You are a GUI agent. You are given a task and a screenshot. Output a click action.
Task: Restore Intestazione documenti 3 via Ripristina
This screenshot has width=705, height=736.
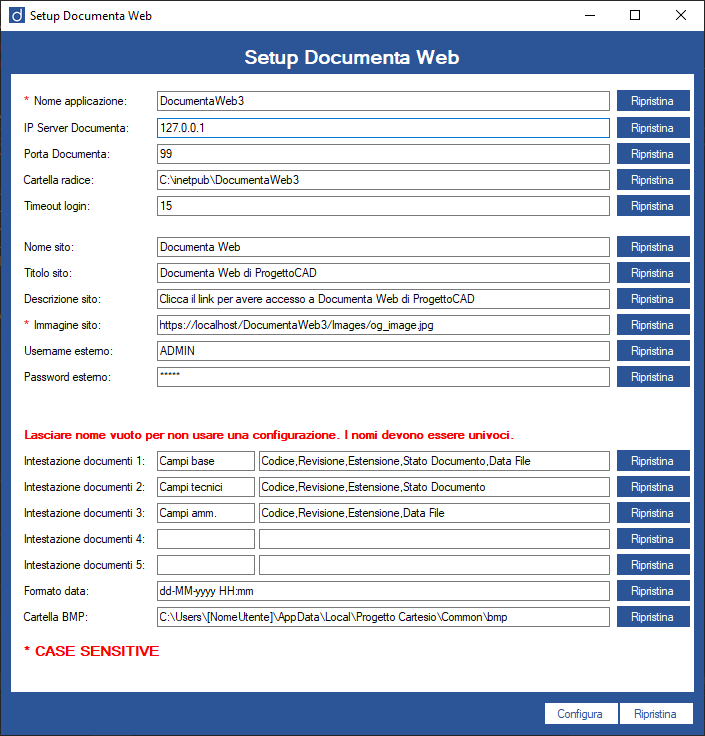(x=653, y=513)
